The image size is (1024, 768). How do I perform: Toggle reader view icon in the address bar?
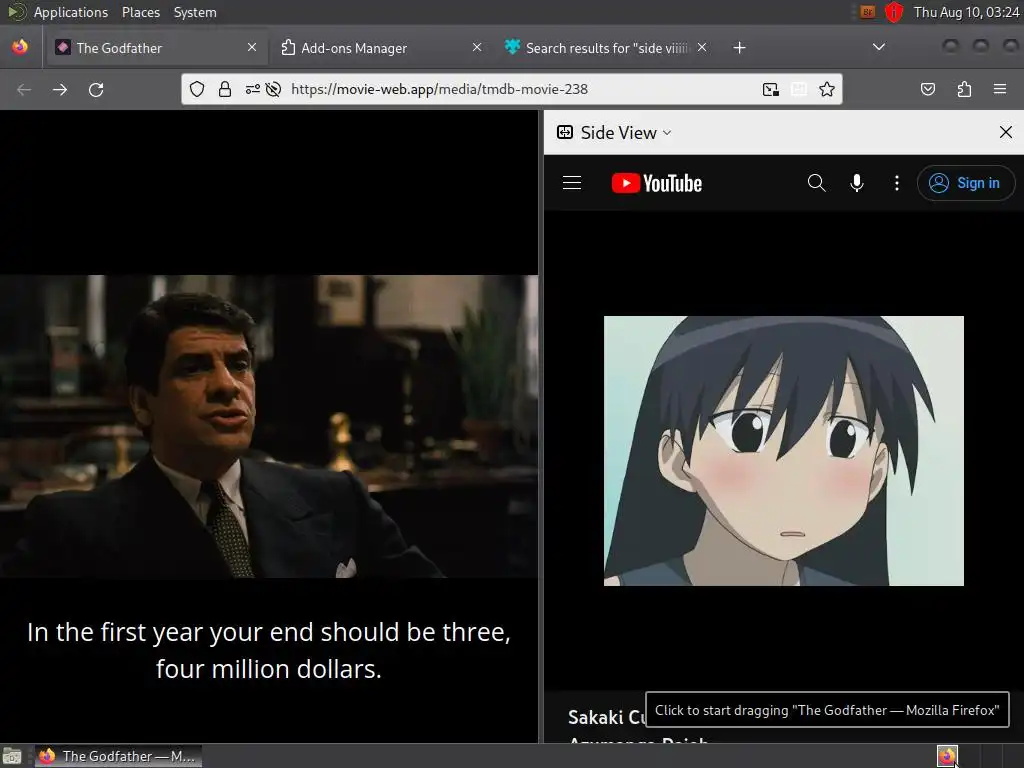[799, 89]
